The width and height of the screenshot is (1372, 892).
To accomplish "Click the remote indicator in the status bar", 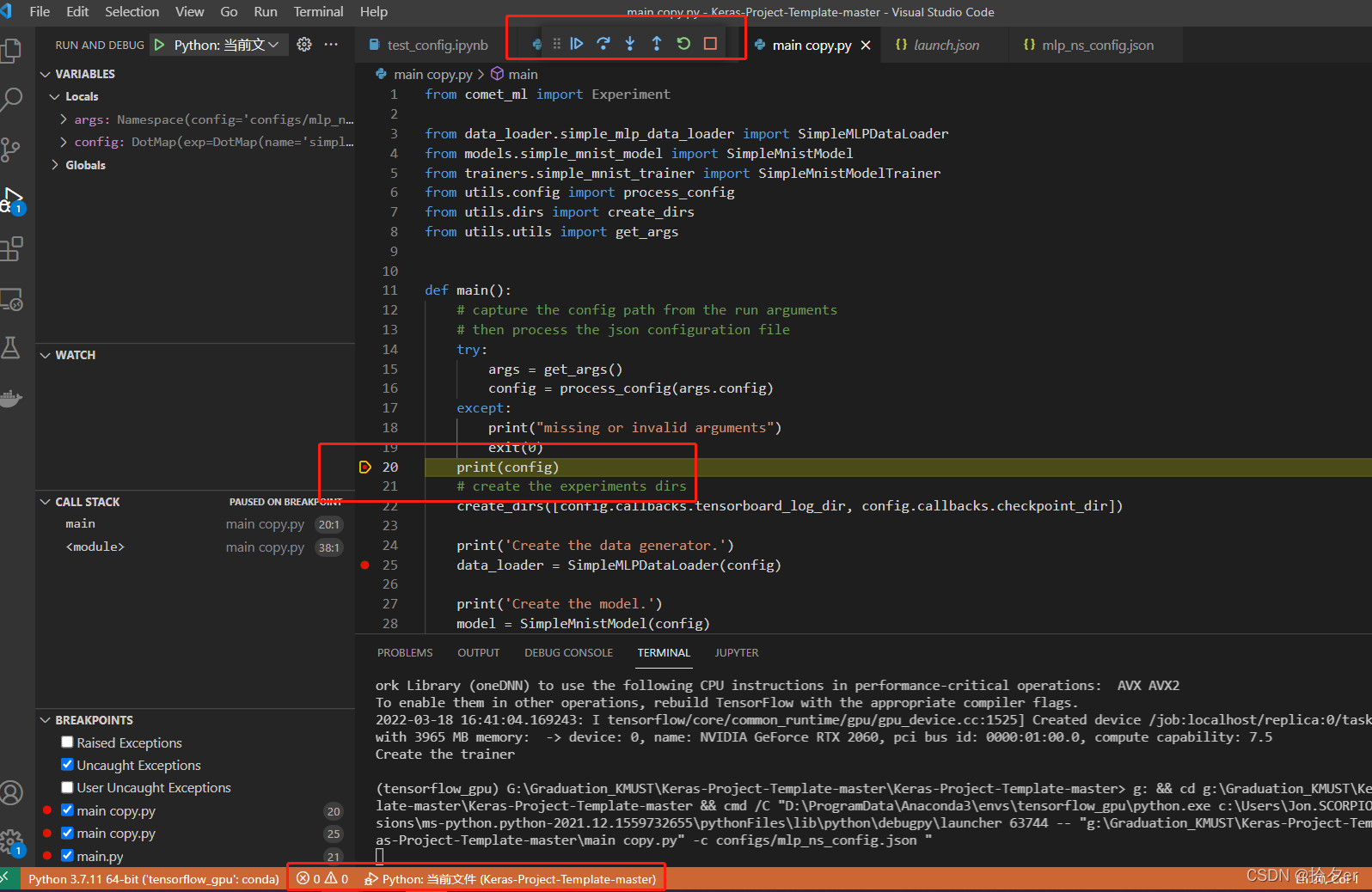I will 9,879.
